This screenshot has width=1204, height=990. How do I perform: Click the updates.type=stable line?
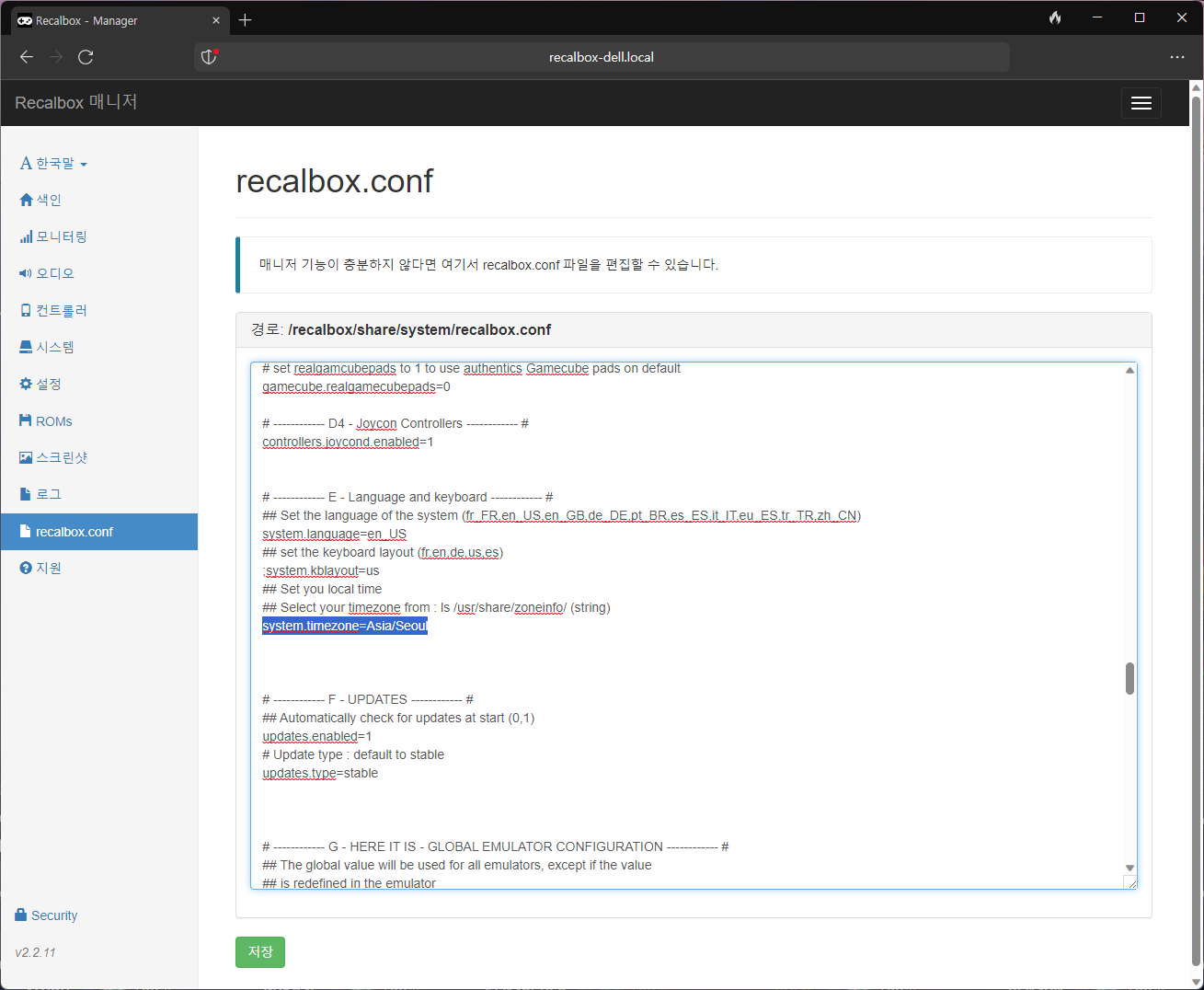point(320,773)
